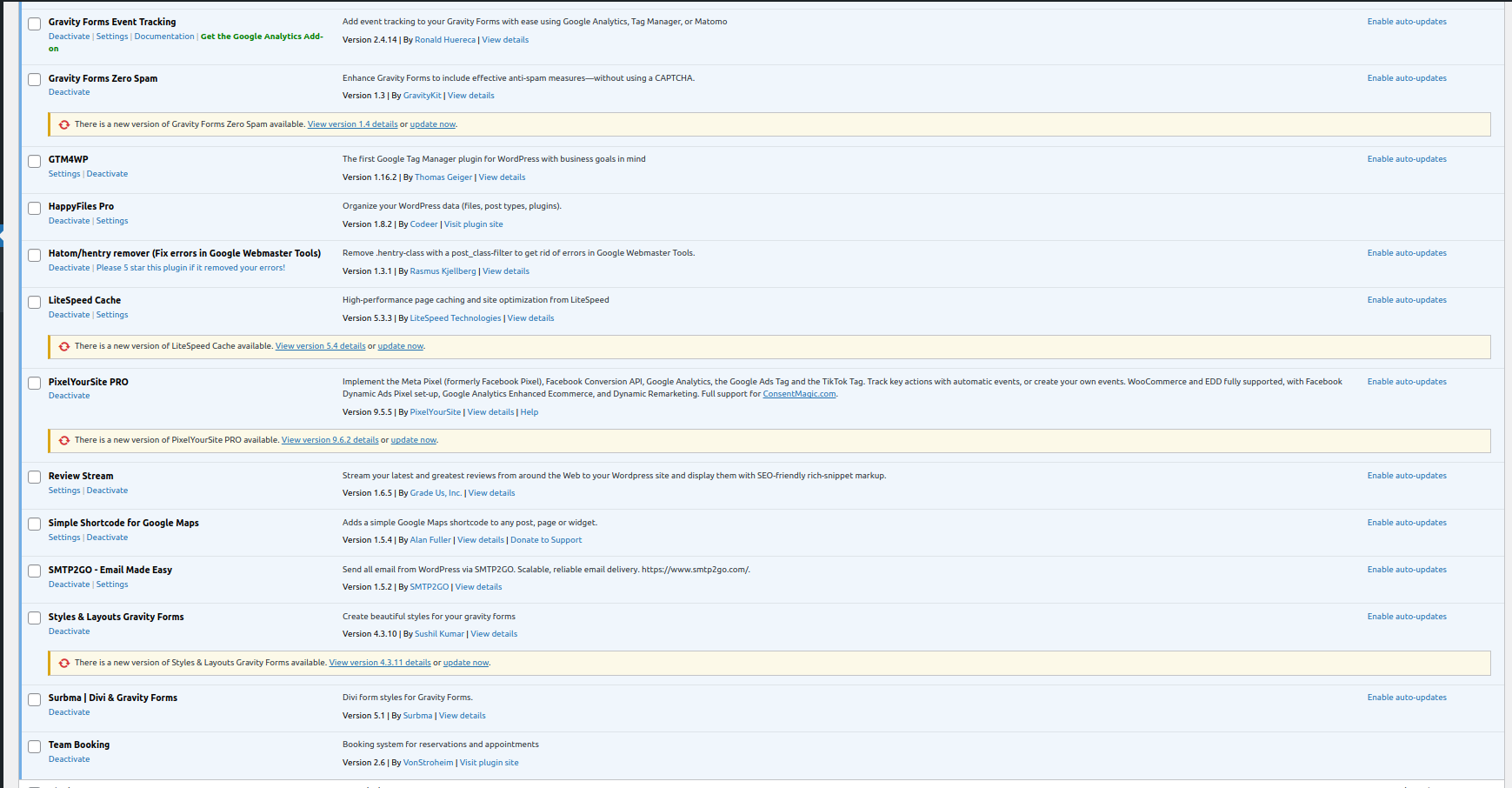Open Documentation for Gravity Forms Event Tracking
The width and height of the screenshot is (1512, 788).
click(x=164, y=37)
